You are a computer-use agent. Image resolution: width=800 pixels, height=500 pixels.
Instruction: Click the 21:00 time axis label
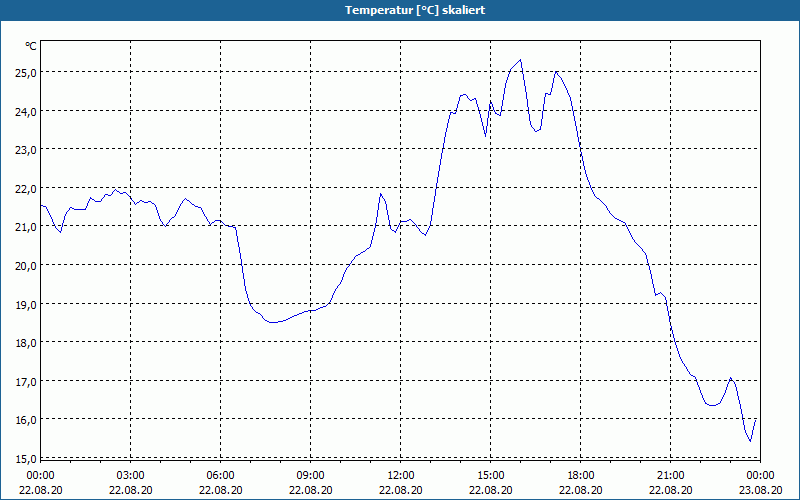tap(670, 476)
